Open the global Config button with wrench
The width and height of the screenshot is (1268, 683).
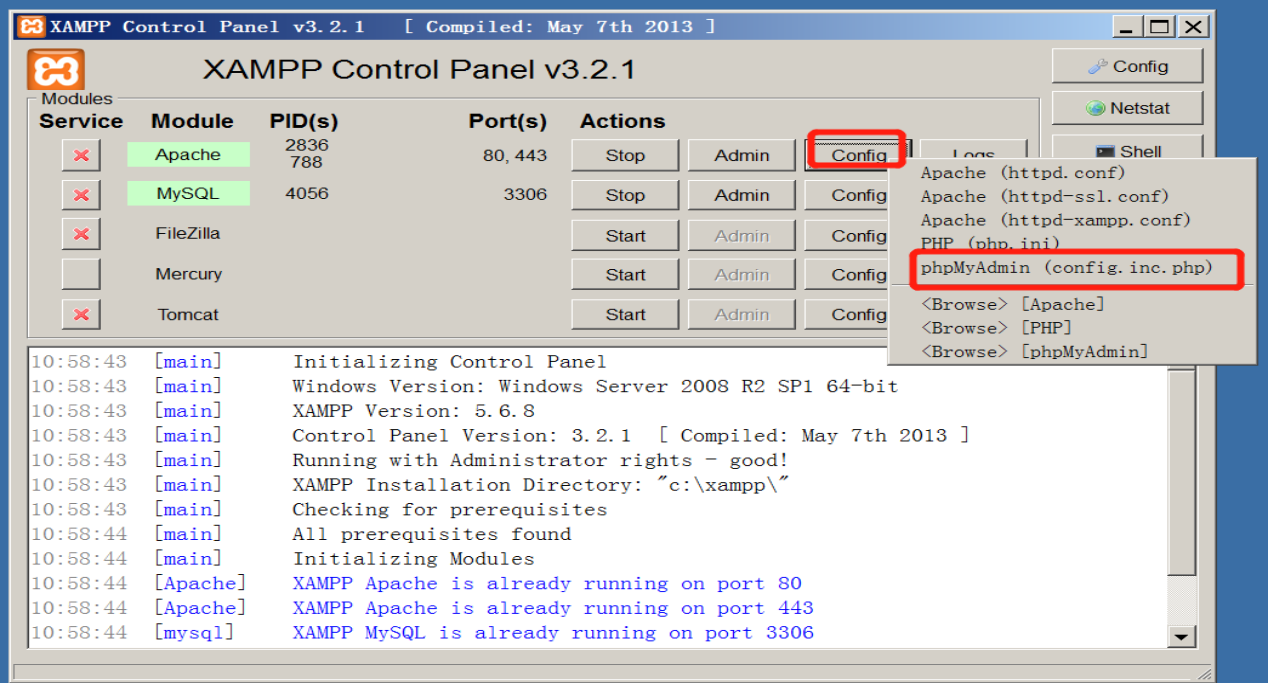(1127, 66)
